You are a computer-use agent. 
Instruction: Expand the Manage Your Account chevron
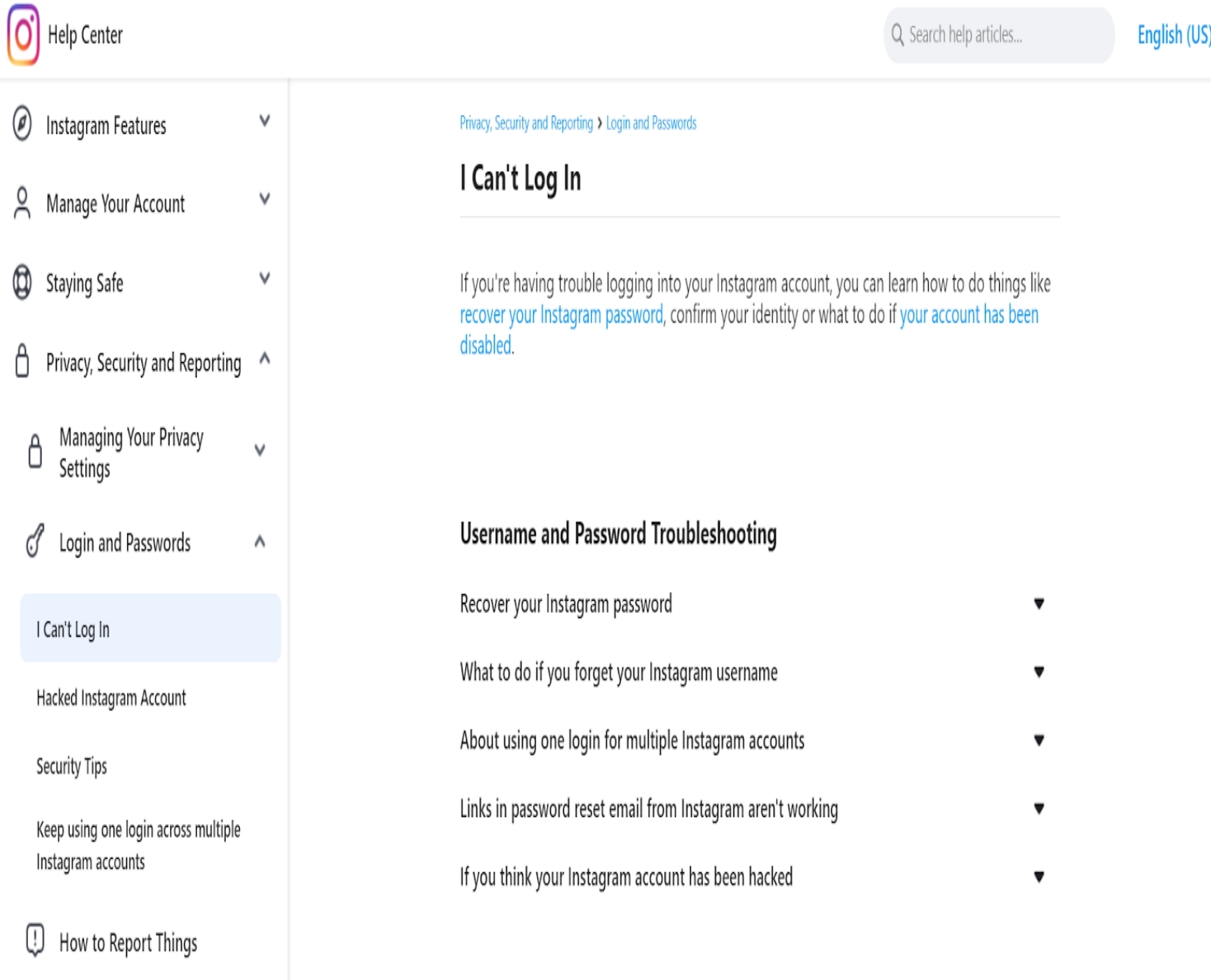(264, 199)
